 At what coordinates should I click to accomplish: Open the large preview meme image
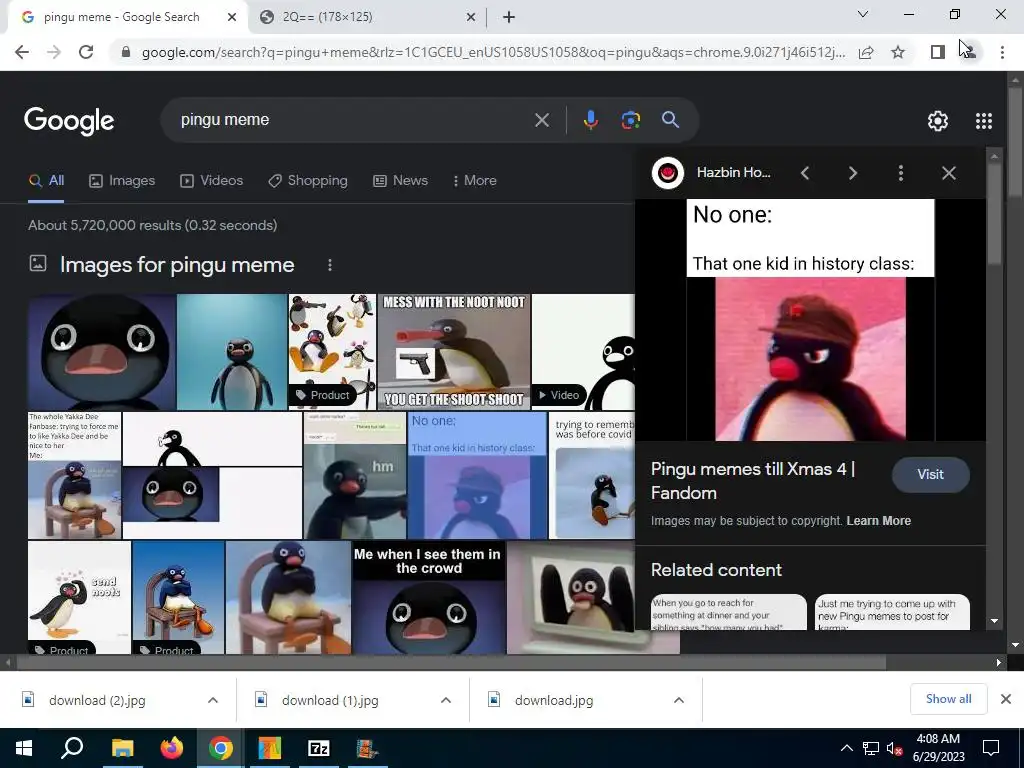tap(810, 320)
